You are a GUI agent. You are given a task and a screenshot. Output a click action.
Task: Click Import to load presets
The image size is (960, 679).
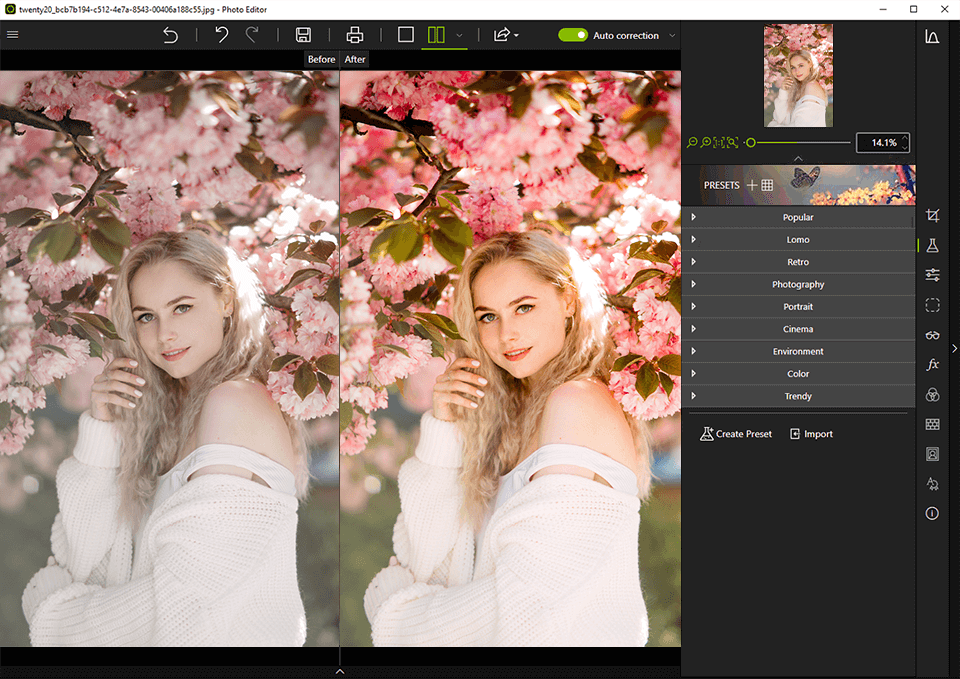[x=811, y=434]
